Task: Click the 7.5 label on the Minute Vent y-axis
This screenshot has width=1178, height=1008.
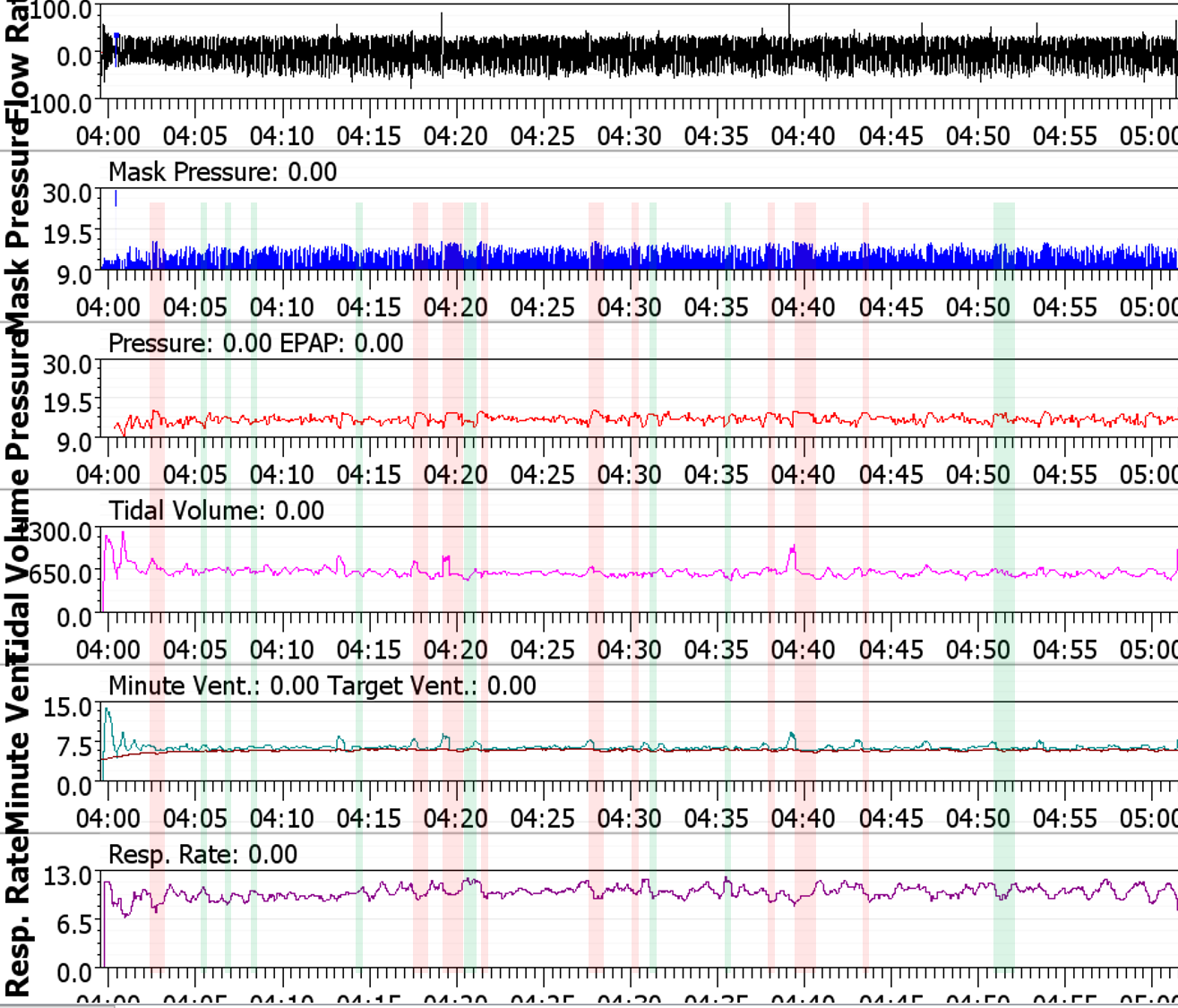Action: pyautogui.click(x=75, y=746)
